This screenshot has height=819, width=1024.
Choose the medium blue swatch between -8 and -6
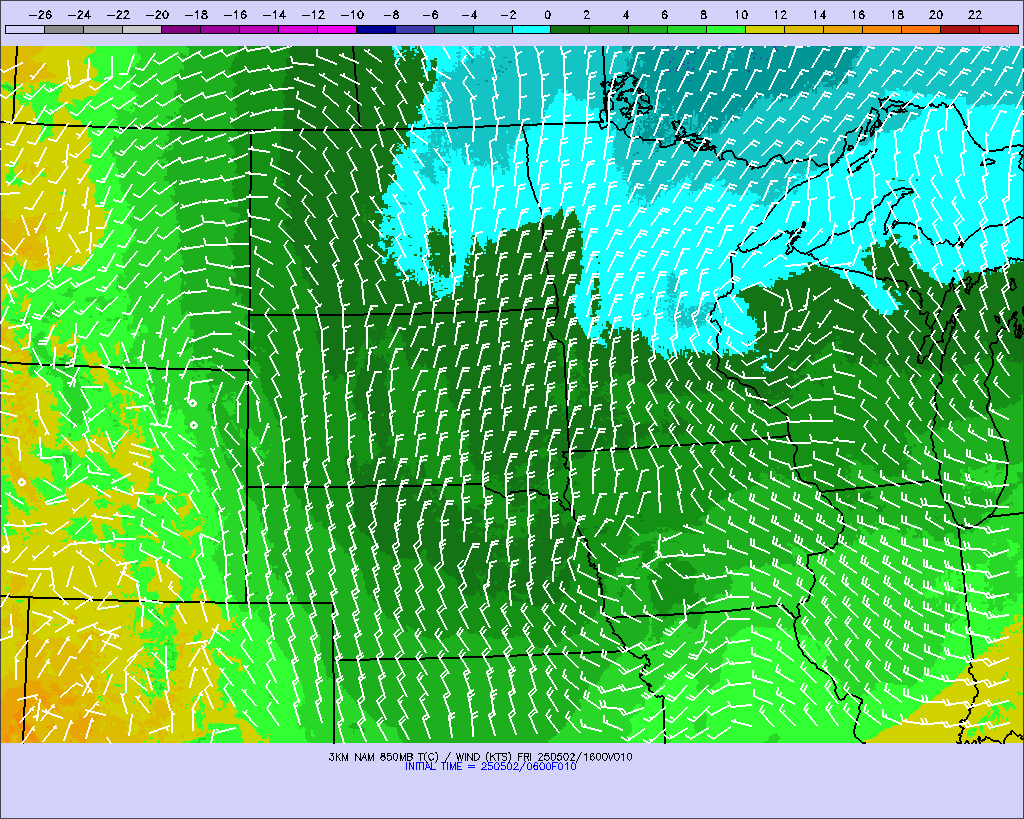point(415,29)
